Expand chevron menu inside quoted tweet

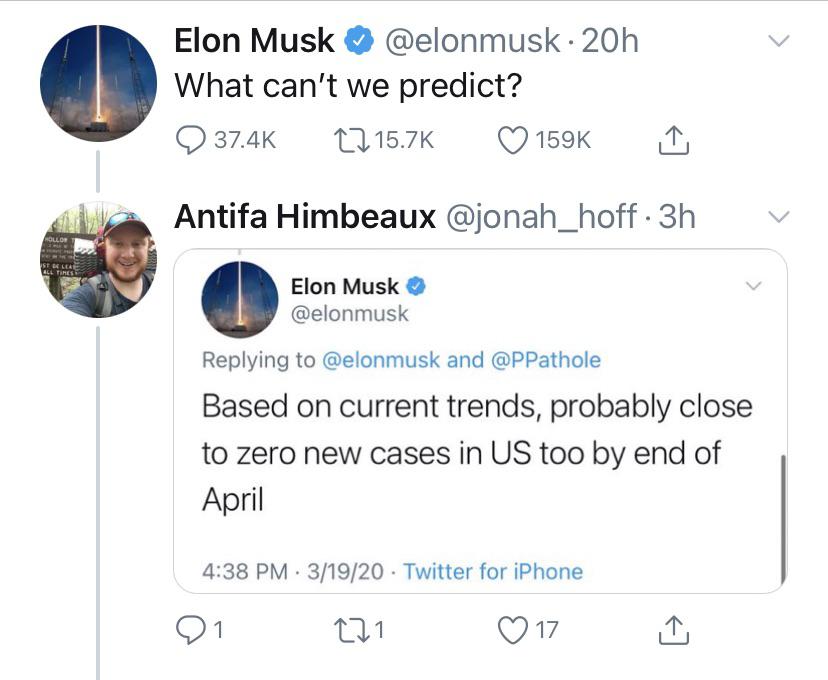[752, 287]
